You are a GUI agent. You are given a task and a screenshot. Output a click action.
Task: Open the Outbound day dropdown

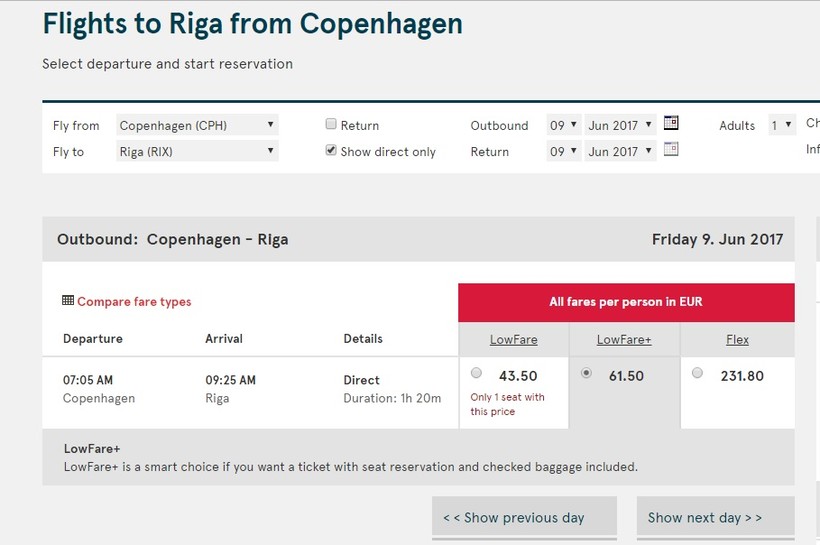563,125
